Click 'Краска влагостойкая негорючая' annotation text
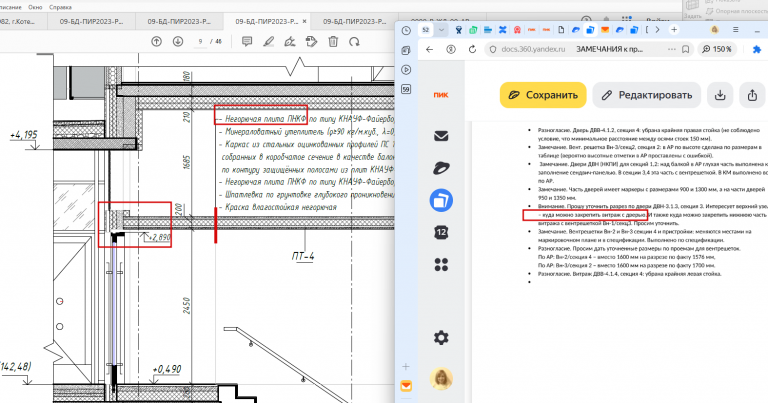 [281, 207]
